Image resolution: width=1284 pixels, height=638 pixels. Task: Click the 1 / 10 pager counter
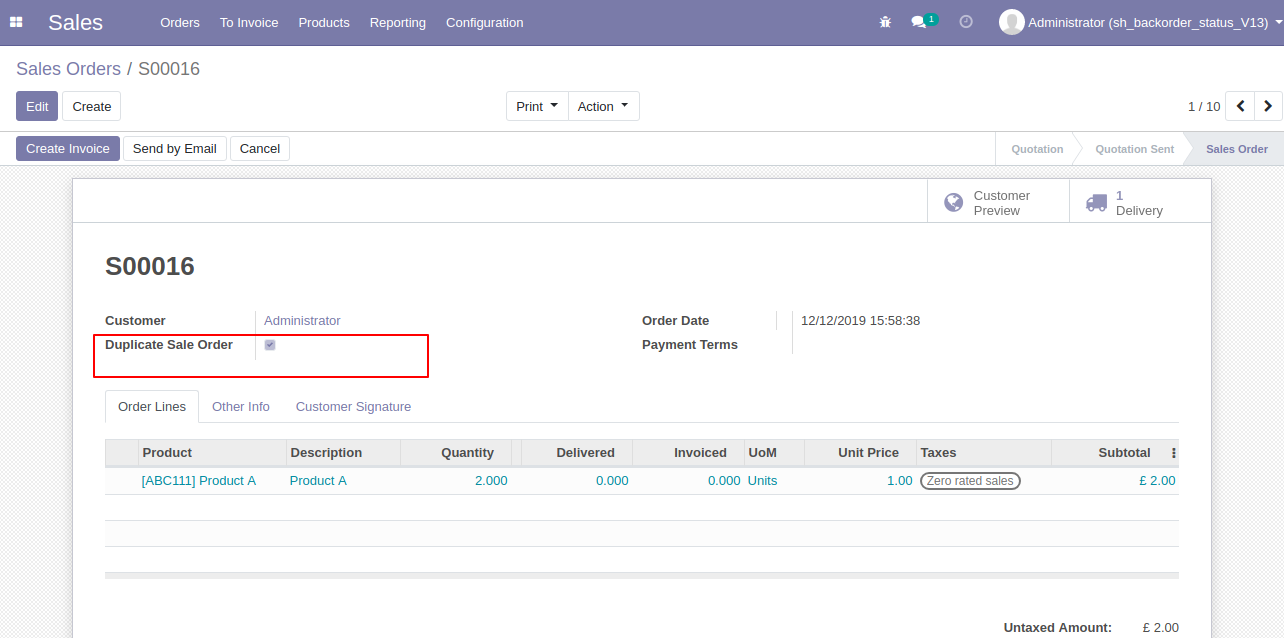1204,106
